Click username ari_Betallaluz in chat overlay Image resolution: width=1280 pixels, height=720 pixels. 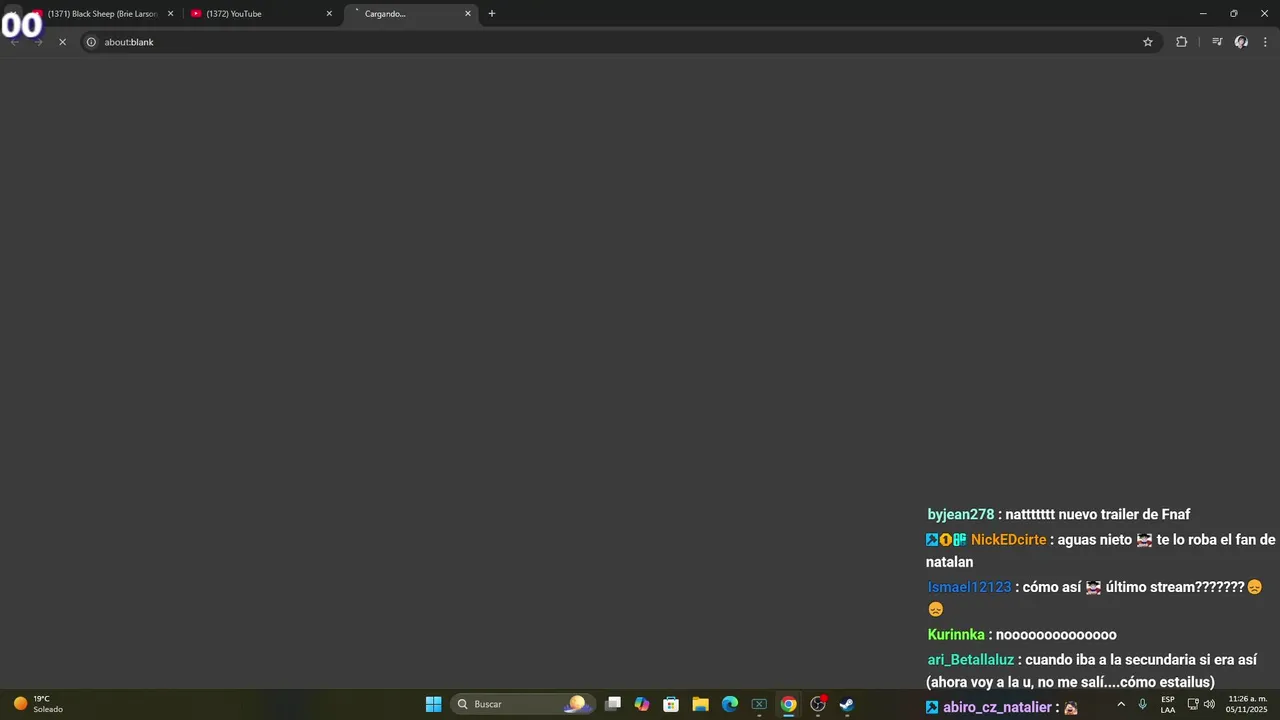[x=970, y=660]
